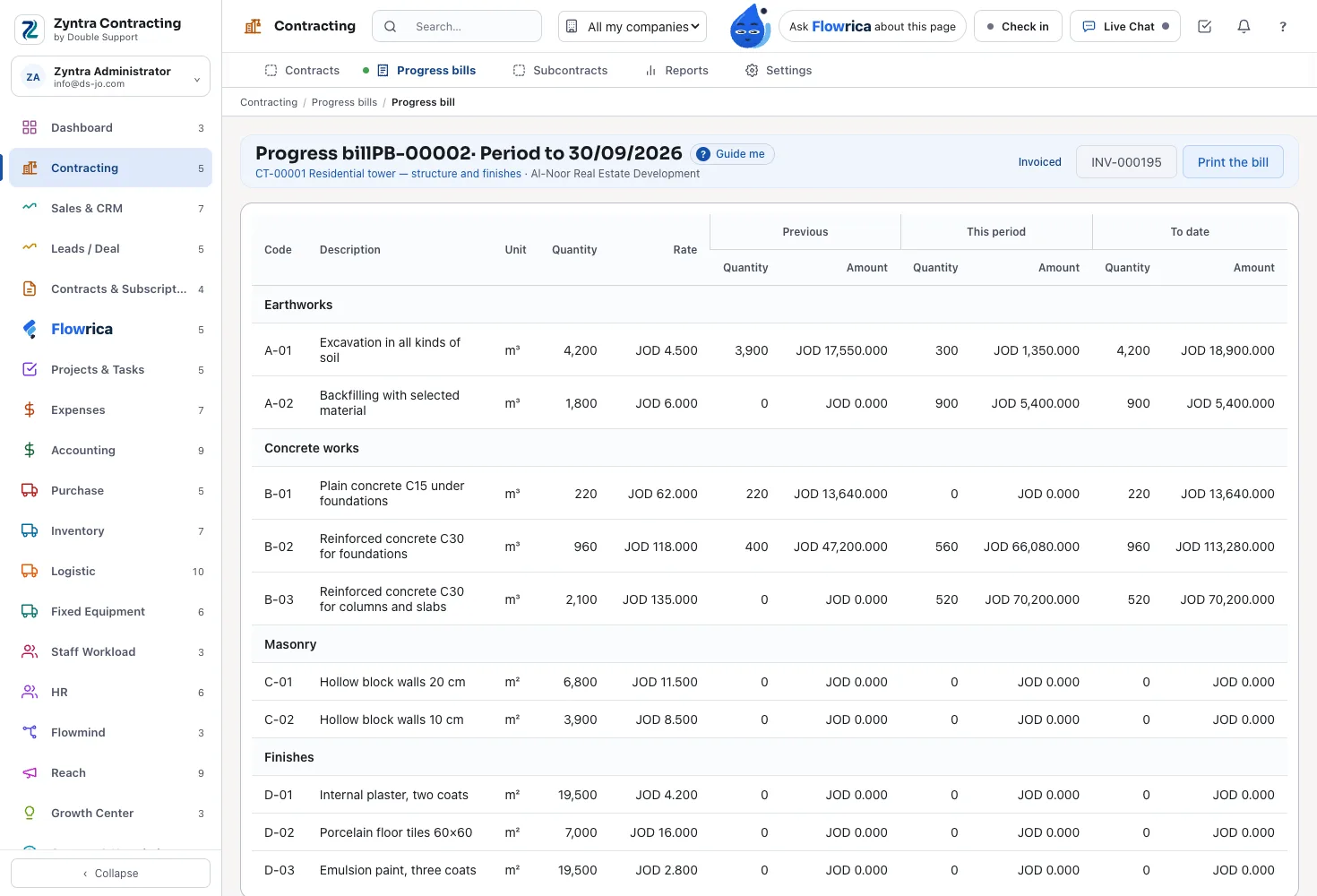This screenshot has width=1317, height=896.
Task: Expand the Zyntra Administrator account menu
Action: click(x=111, y=76)
